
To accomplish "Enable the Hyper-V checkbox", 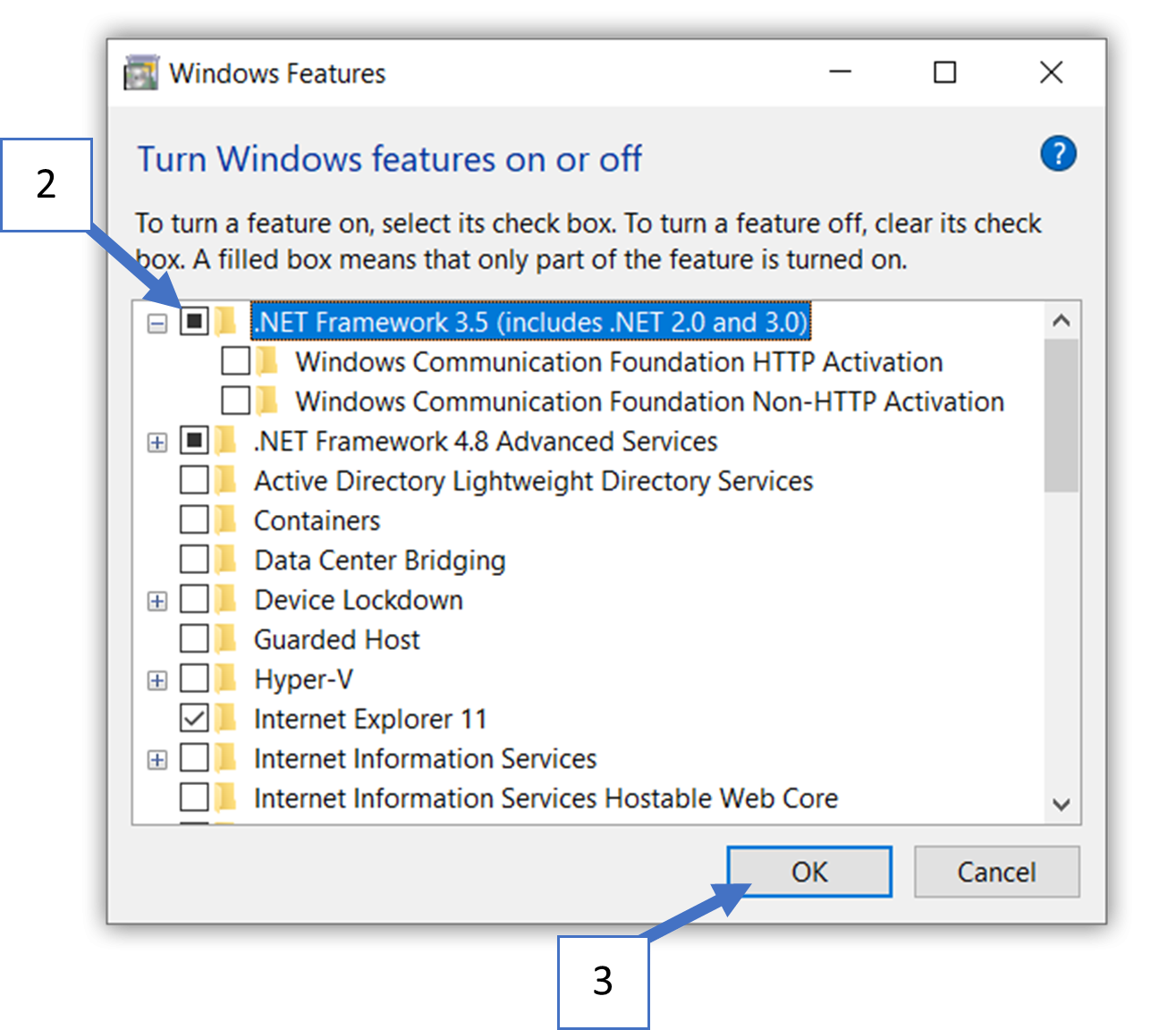I will coord(194,679).
